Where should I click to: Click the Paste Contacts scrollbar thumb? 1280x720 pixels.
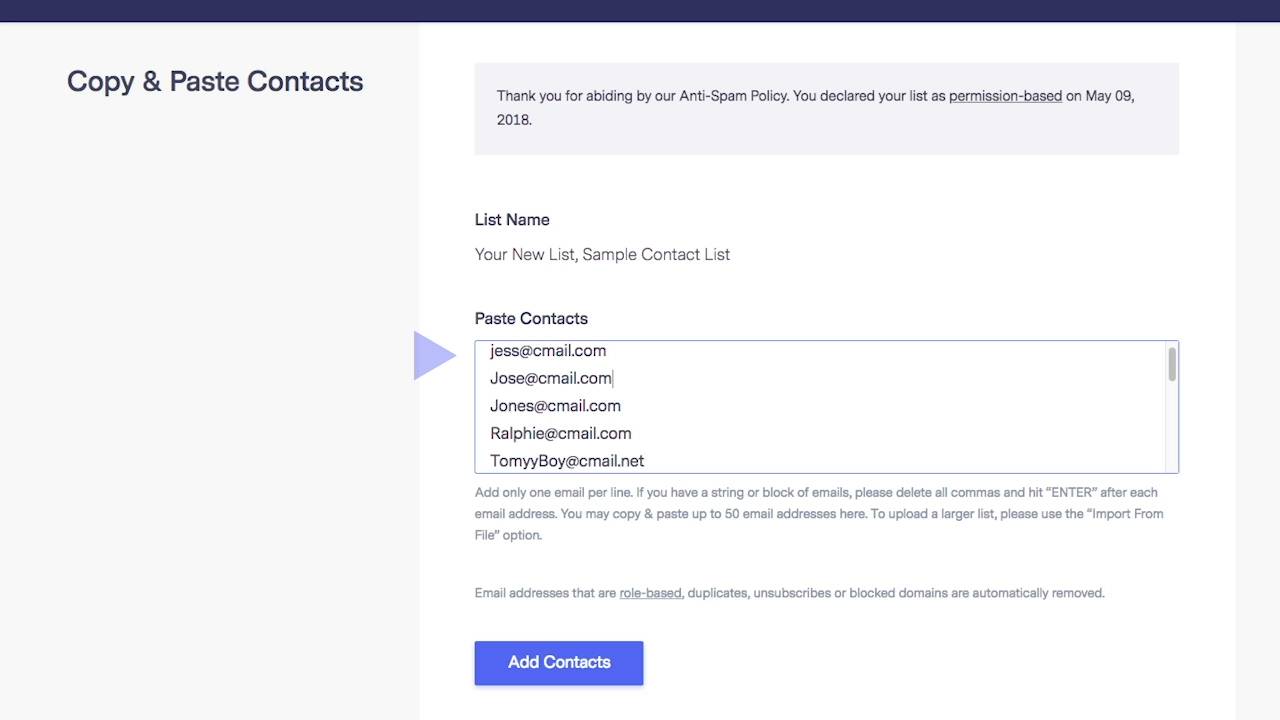[x=1171, y=364]
